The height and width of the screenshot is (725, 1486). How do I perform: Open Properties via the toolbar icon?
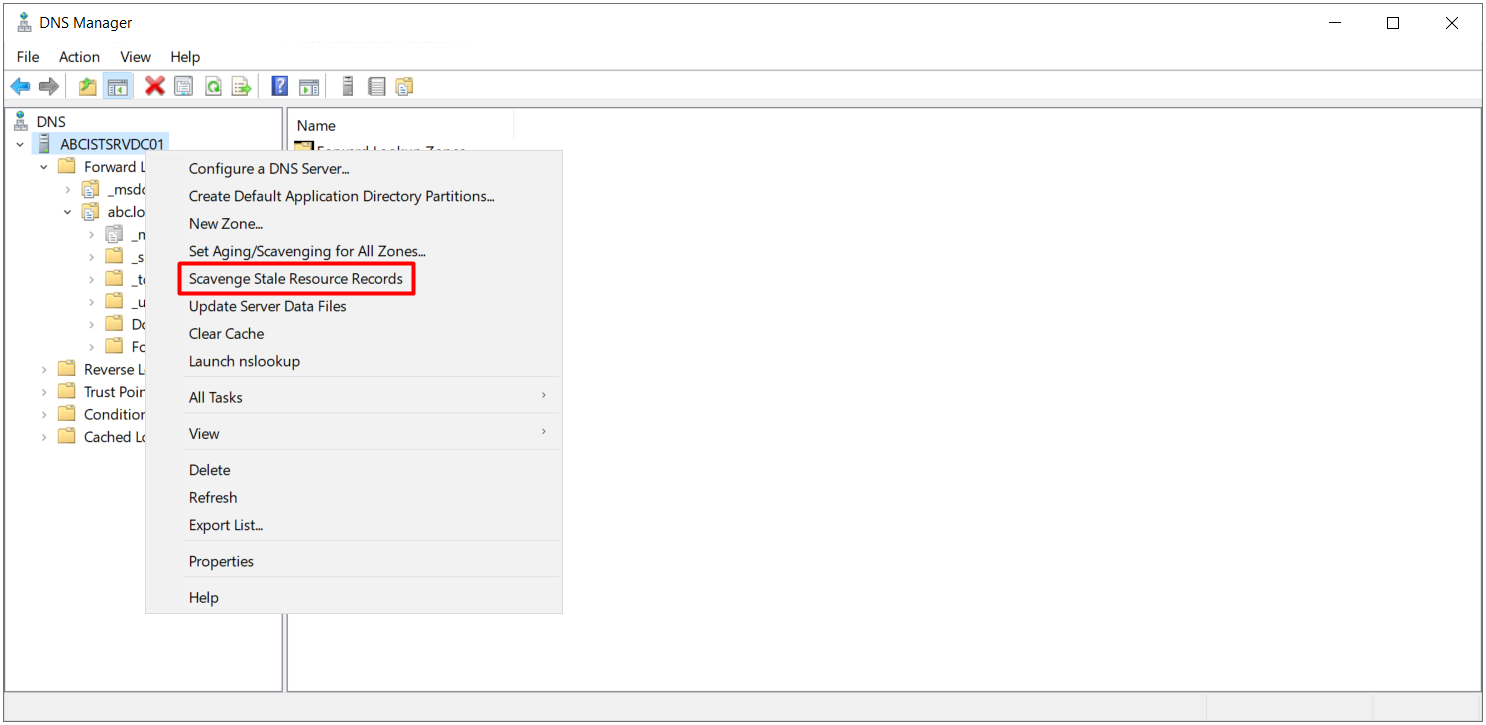click(x=184, y=87)
